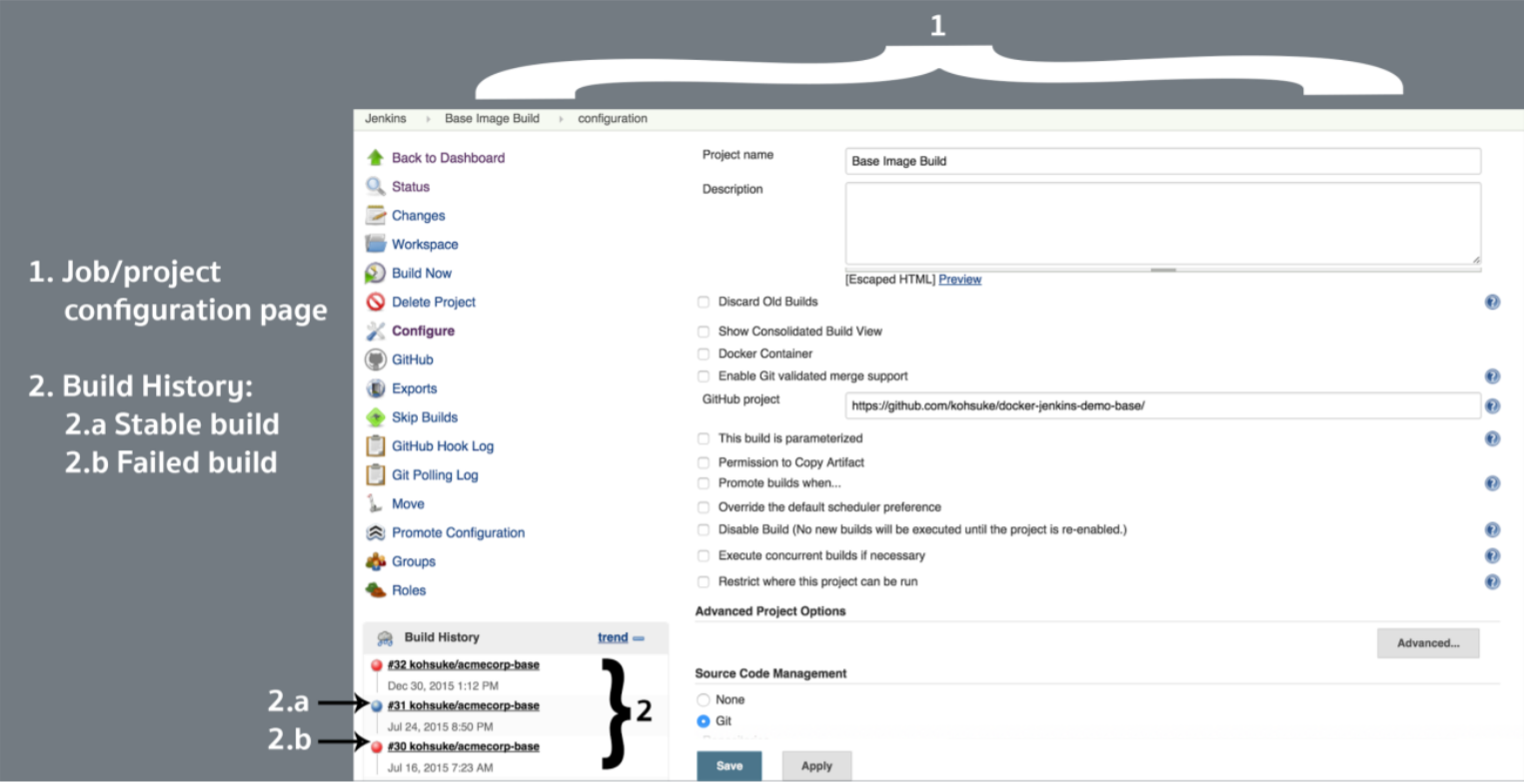Click the GitHub project URL field
This screenshot has height=784, width=1524.
(1163, 406)
